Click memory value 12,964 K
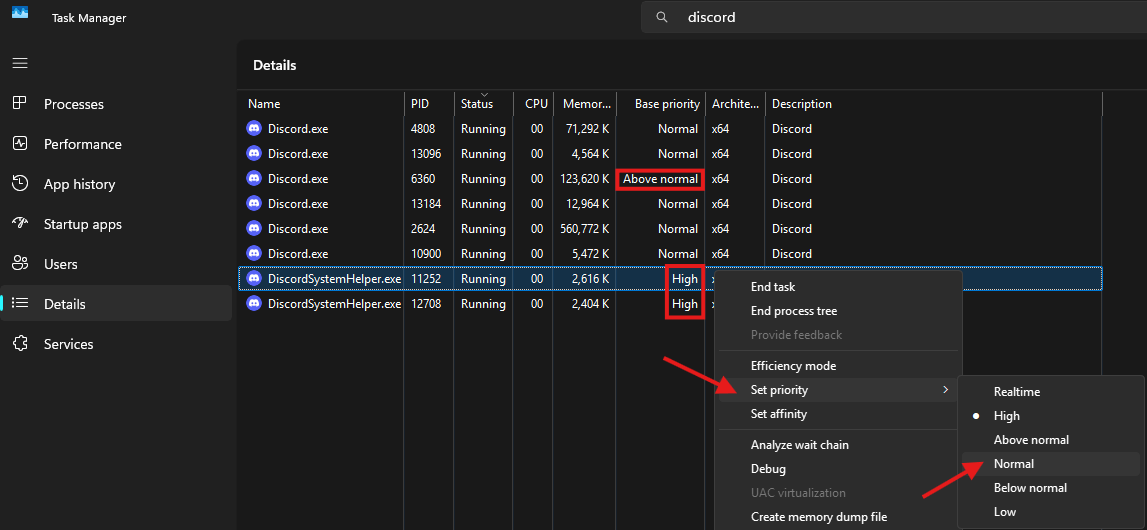The height and width of the screenshot is (530, 1147). pos(587,203)
